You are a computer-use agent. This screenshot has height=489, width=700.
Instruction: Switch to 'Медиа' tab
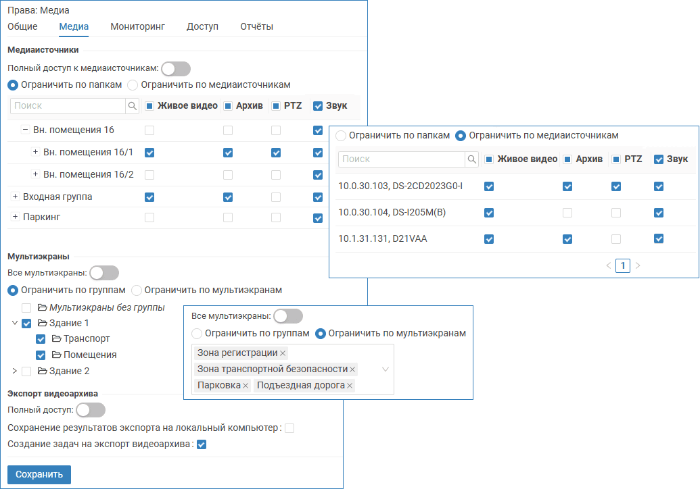(74, 27)
